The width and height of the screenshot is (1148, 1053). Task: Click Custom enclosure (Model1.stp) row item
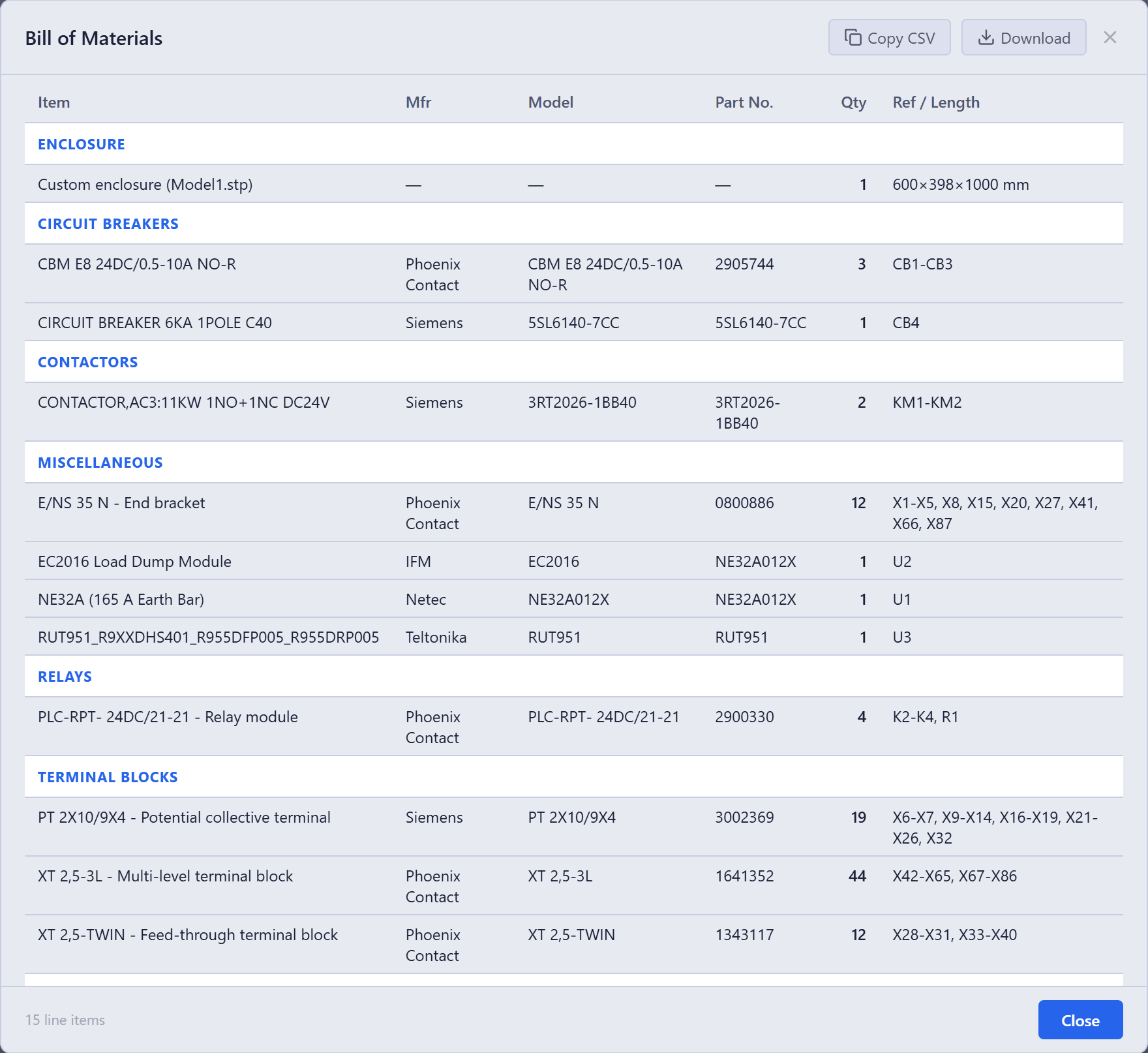point(145,185)
